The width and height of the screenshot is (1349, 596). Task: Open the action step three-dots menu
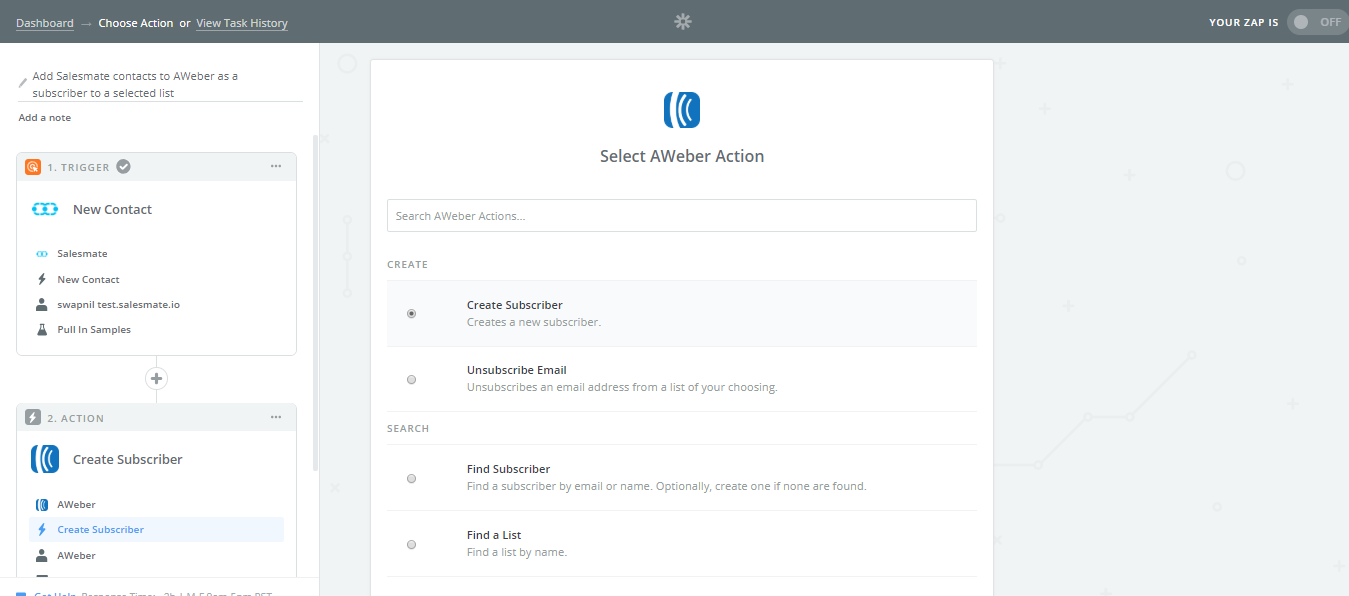276,418
